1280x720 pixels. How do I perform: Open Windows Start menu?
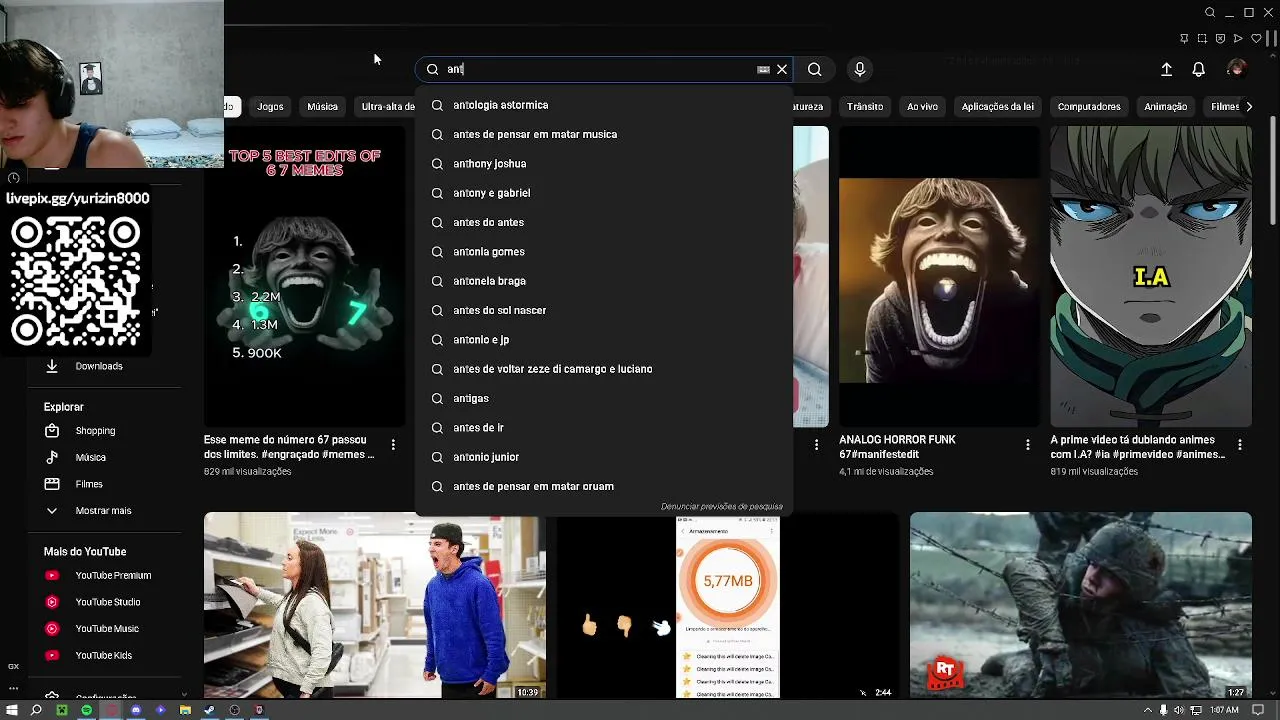click(12, 710)
